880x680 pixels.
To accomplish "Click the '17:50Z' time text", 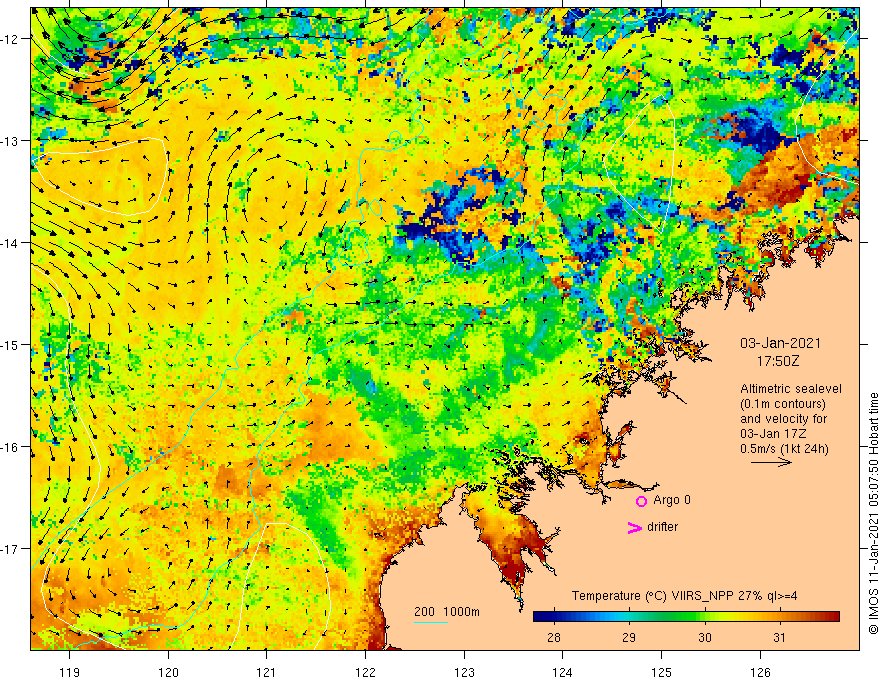I will point(777,361).
